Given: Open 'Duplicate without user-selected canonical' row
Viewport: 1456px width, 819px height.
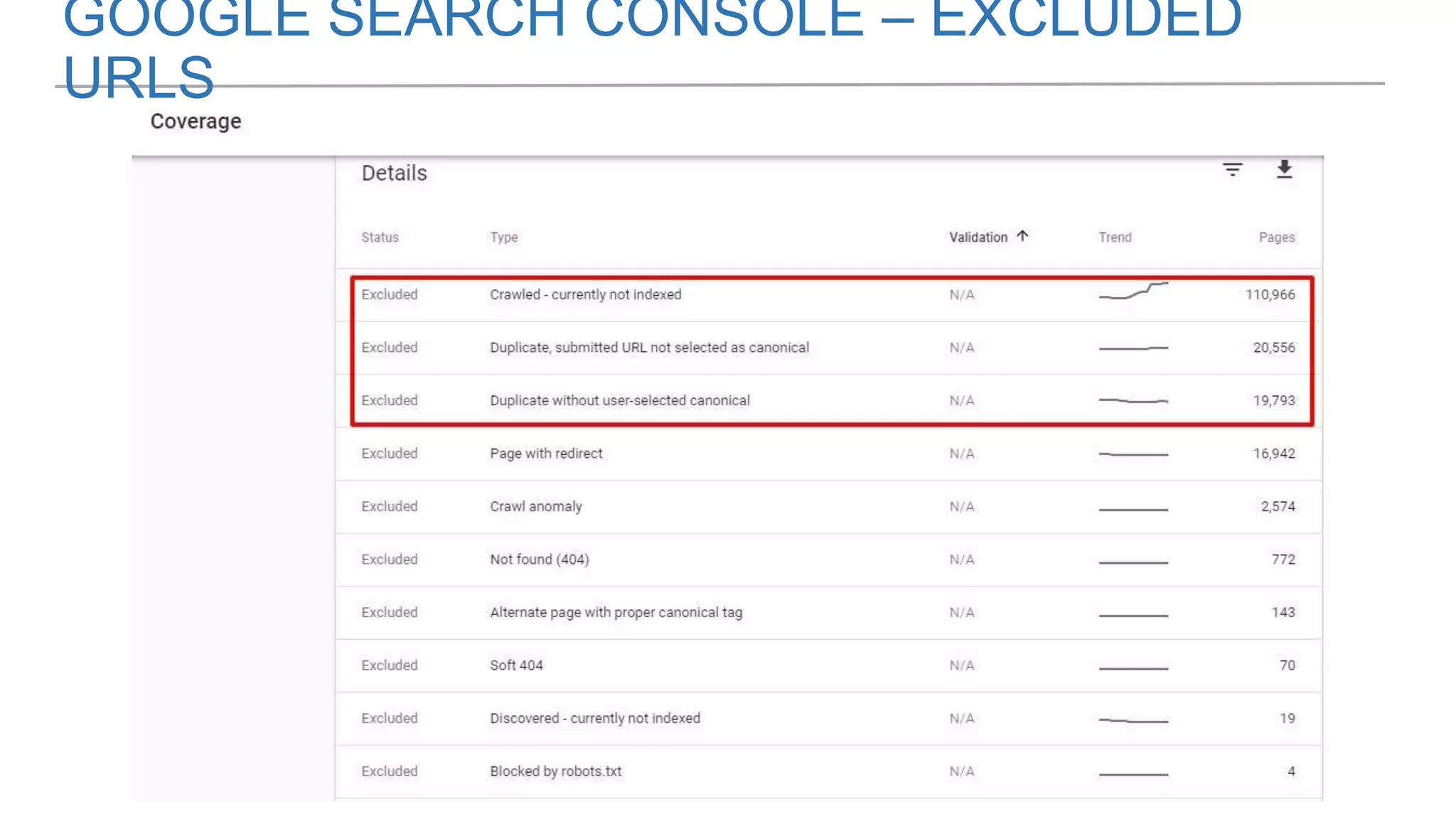Looking at the screenshot, I should 829,400.
